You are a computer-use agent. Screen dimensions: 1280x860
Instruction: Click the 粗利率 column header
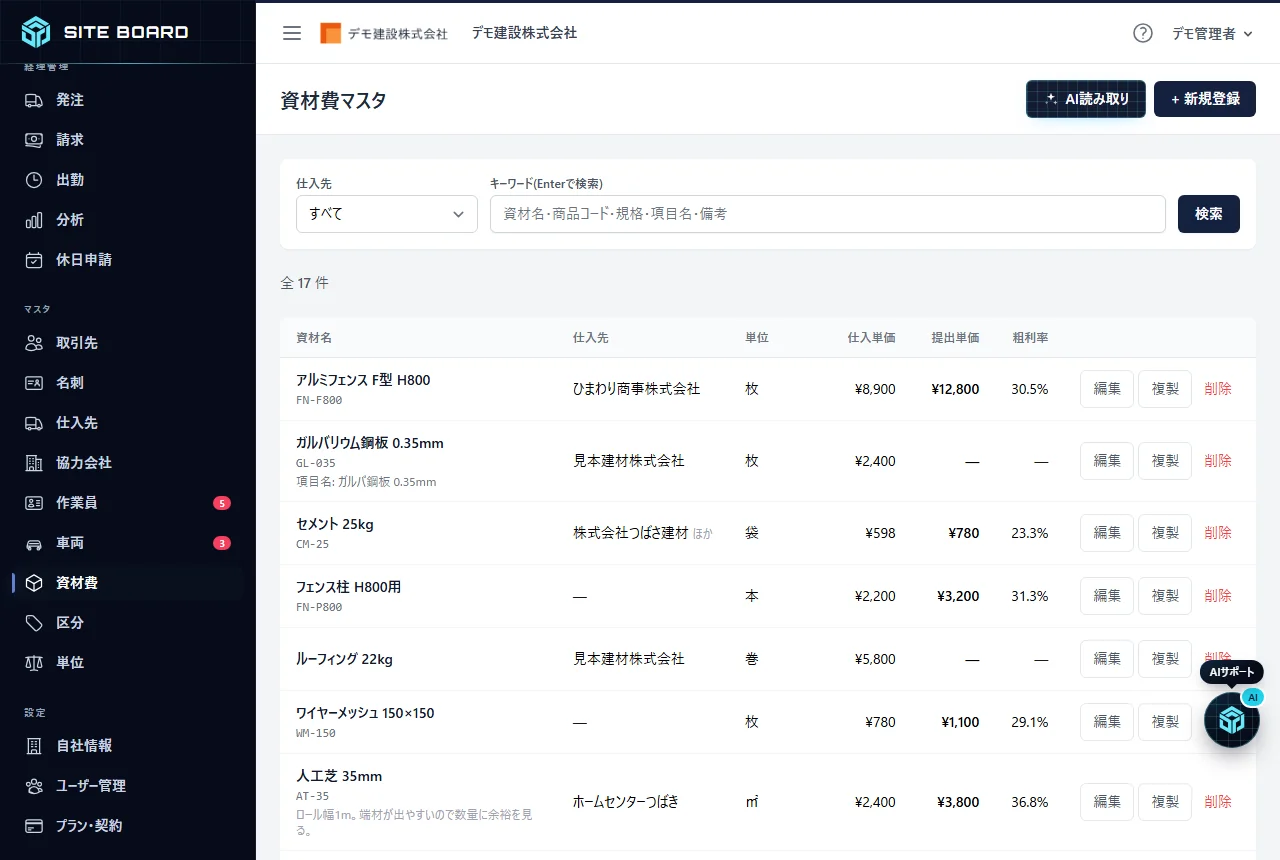tap(1030, 338)
